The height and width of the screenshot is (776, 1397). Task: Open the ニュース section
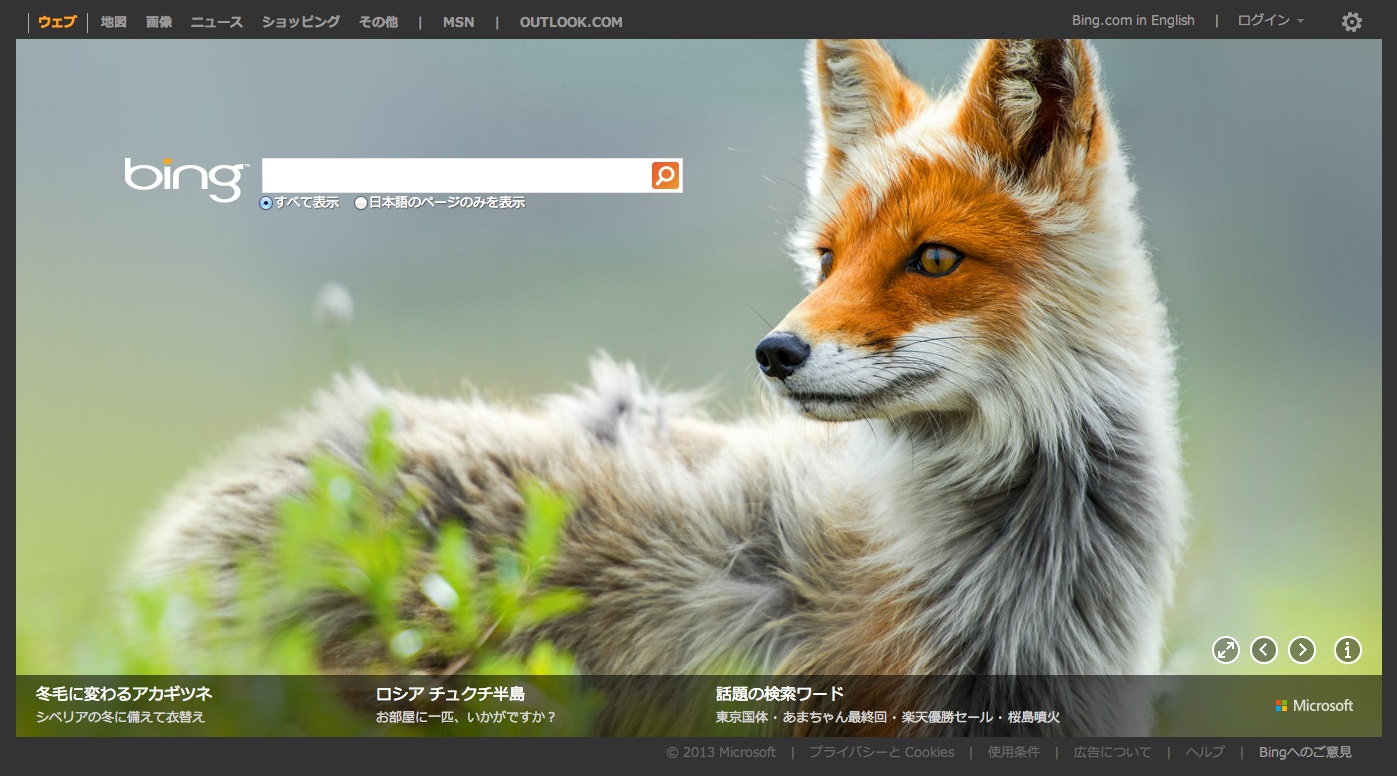217,22
